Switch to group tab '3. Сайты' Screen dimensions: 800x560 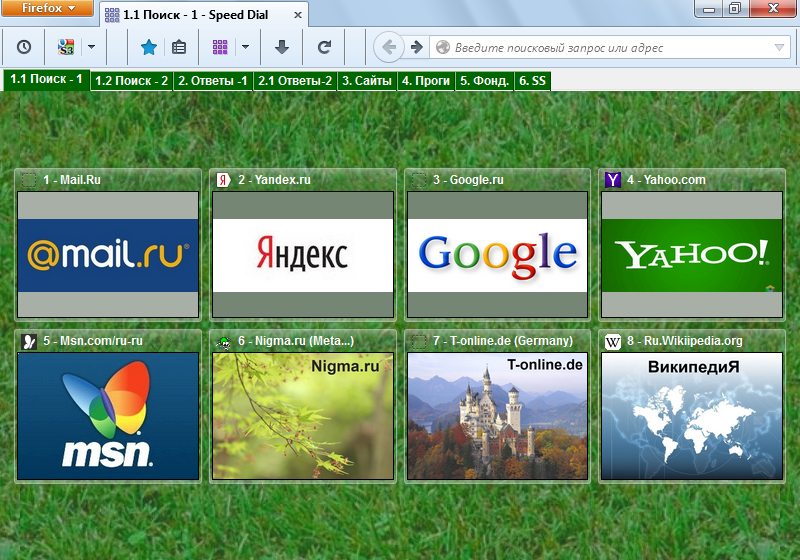point(367,81)
